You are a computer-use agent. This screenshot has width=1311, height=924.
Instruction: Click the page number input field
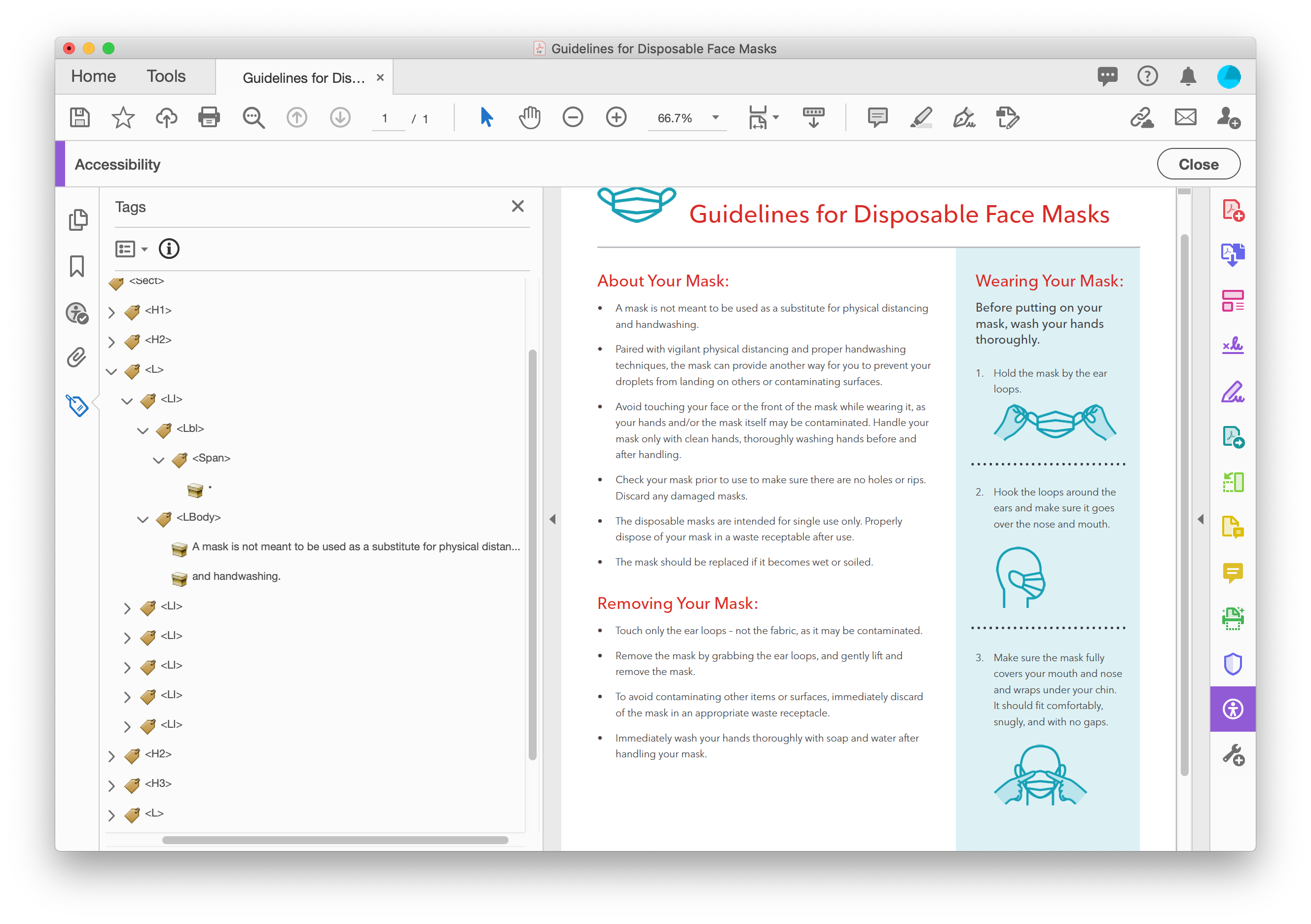tap(387, 118)
